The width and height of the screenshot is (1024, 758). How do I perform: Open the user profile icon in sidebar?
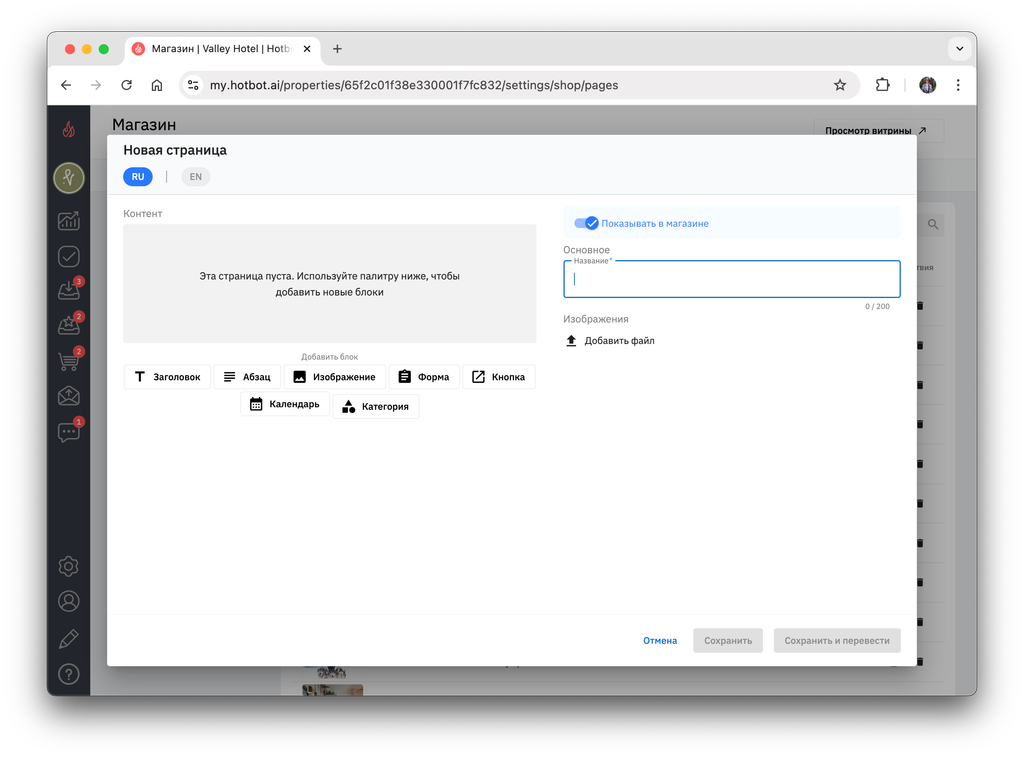(69, 601)
